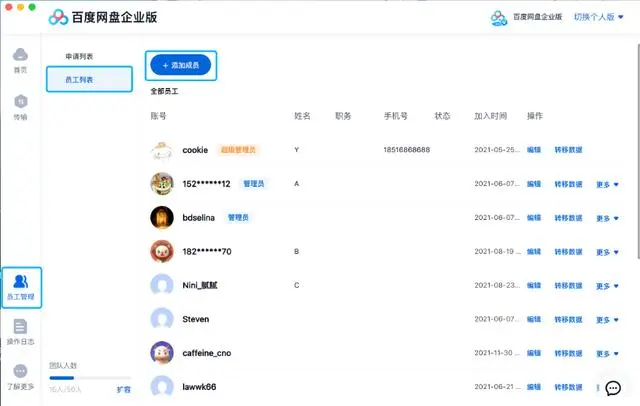Click the 管理员 badge beside bdselina
Image resolution: width=640 pixels, height=406 pixels.
(x=238, y=217)
